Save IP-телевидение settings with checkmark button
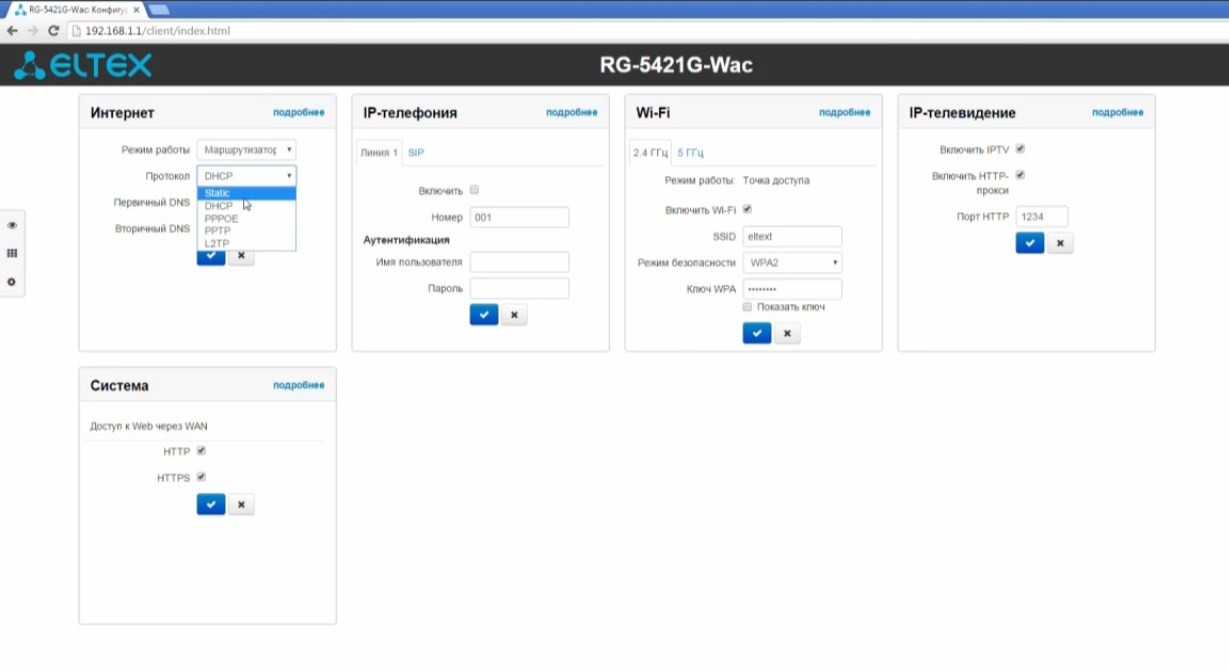Image resolution: width=1229 pixels, height=671 pixels. coord(1030,243)
